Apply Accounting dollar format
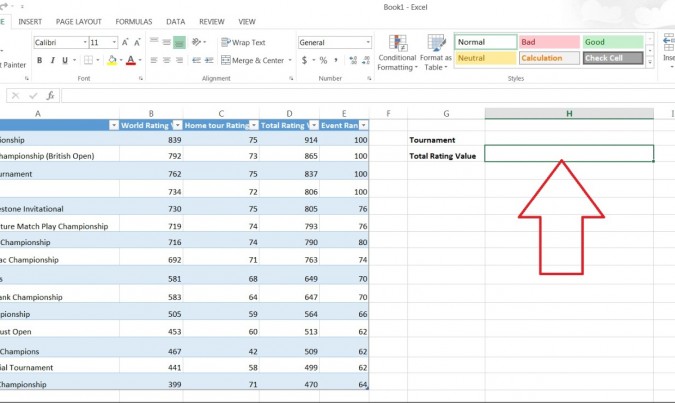The width and height of the screenshot is (675, 403). tap(304, 60)
